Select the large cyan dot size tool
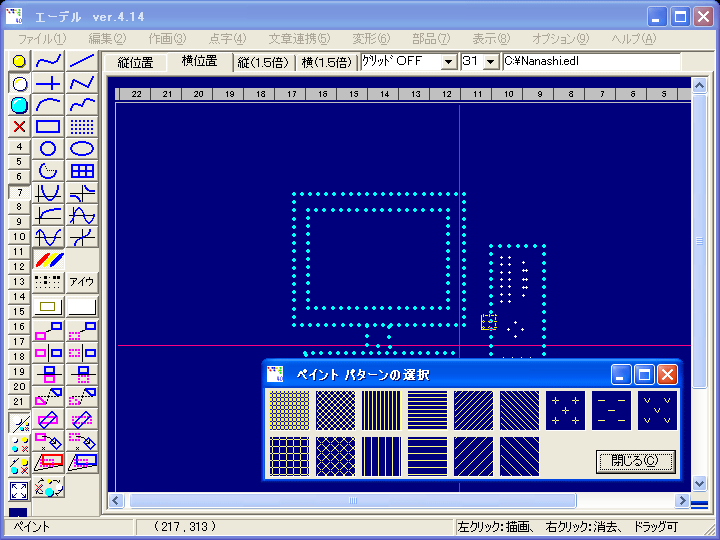720x540 pixels. click(19, 105)
